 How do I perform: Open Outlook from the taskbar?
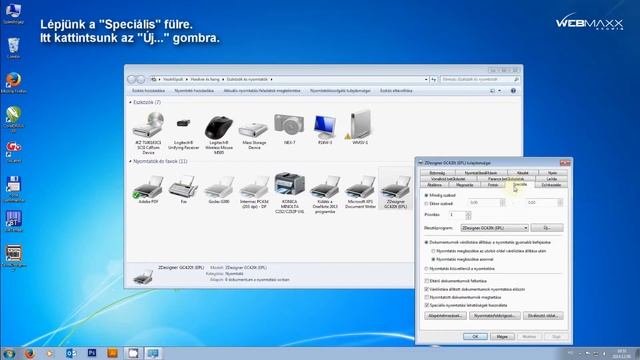(x=71, y=353)
